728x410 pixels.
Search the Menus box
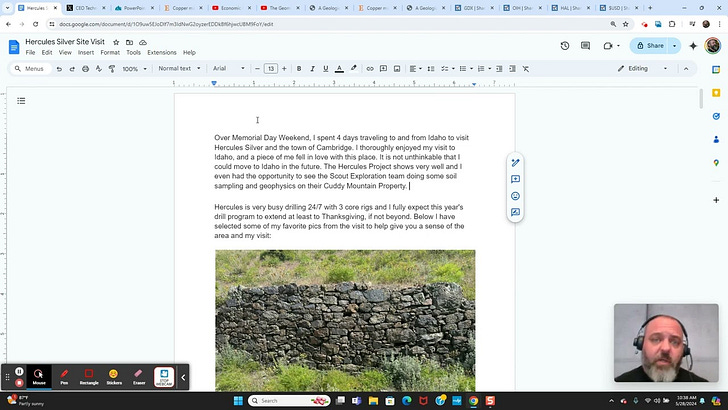(x=30, y=69)
